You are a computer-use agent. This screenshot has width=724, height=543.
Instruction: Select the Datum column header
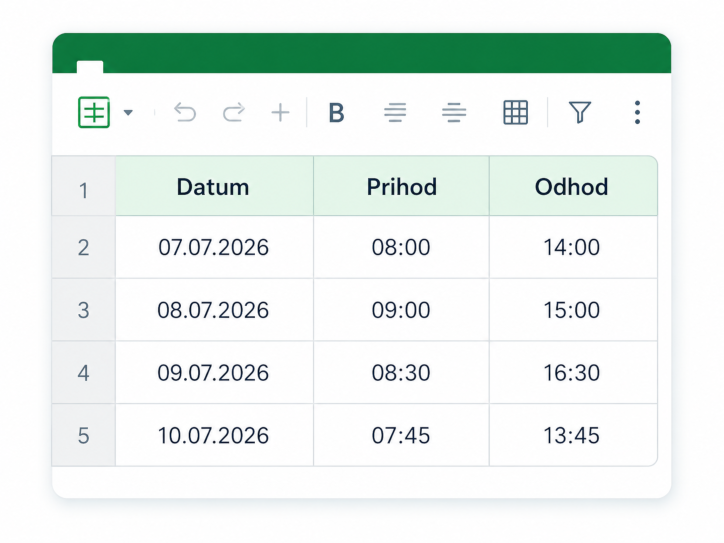click(214, 186)
